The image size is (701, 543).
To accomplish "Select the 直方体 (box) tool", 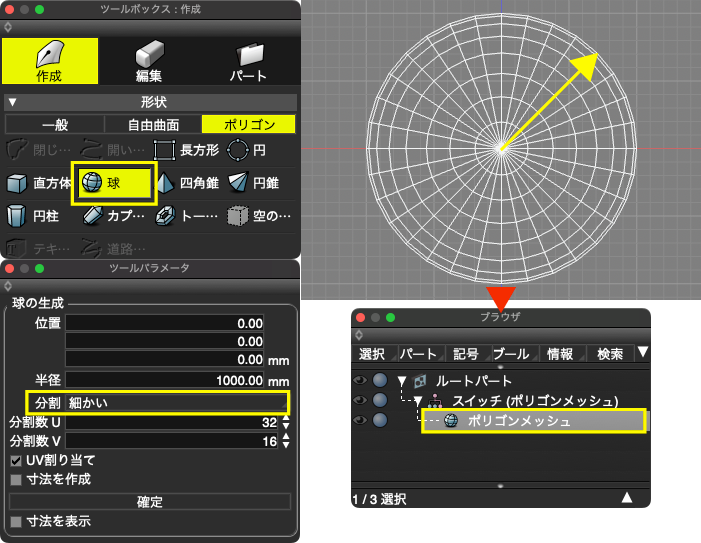I will point(38,184).
